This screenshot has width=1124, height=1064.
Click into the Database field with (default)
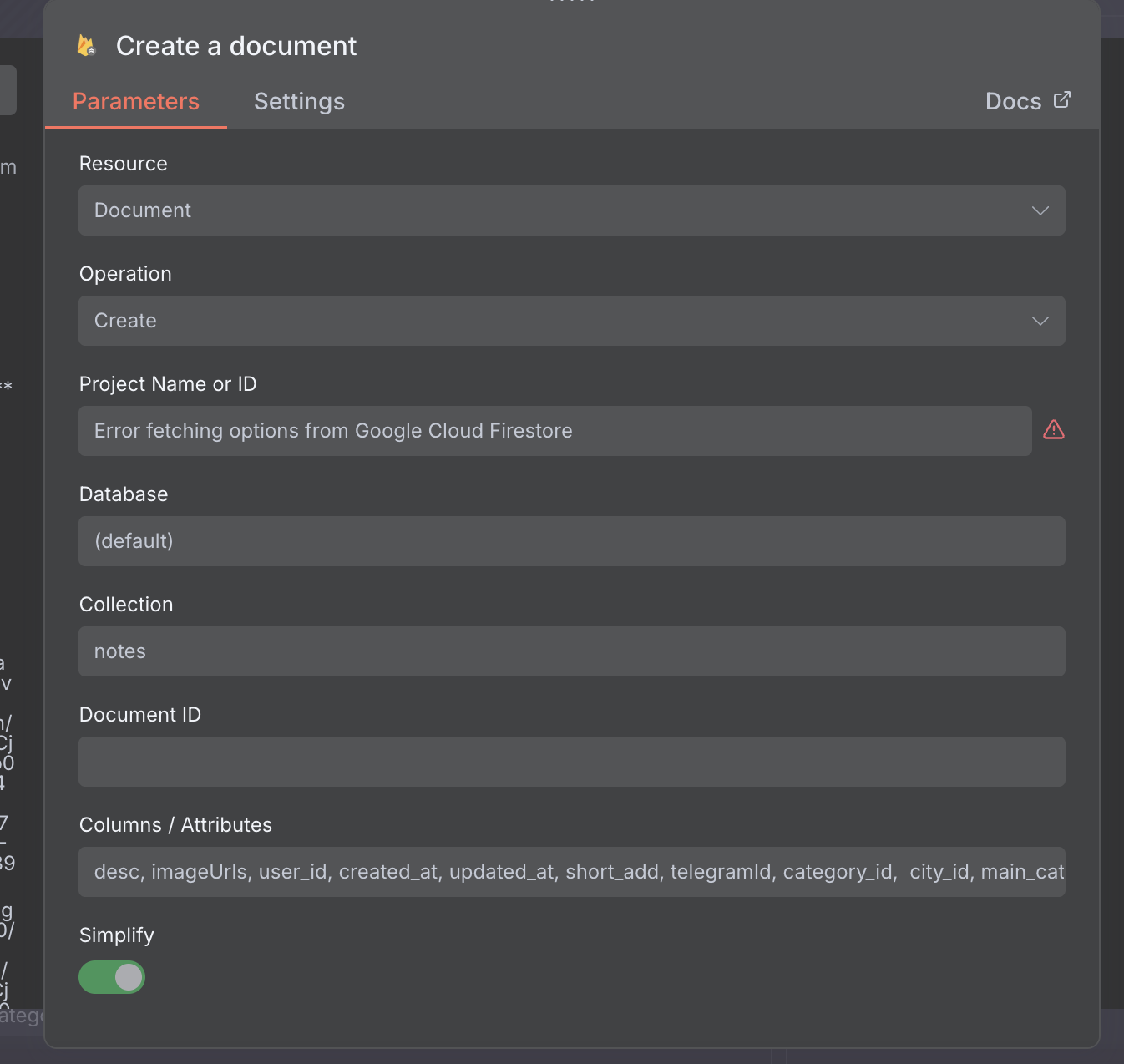tap(571, 541)
